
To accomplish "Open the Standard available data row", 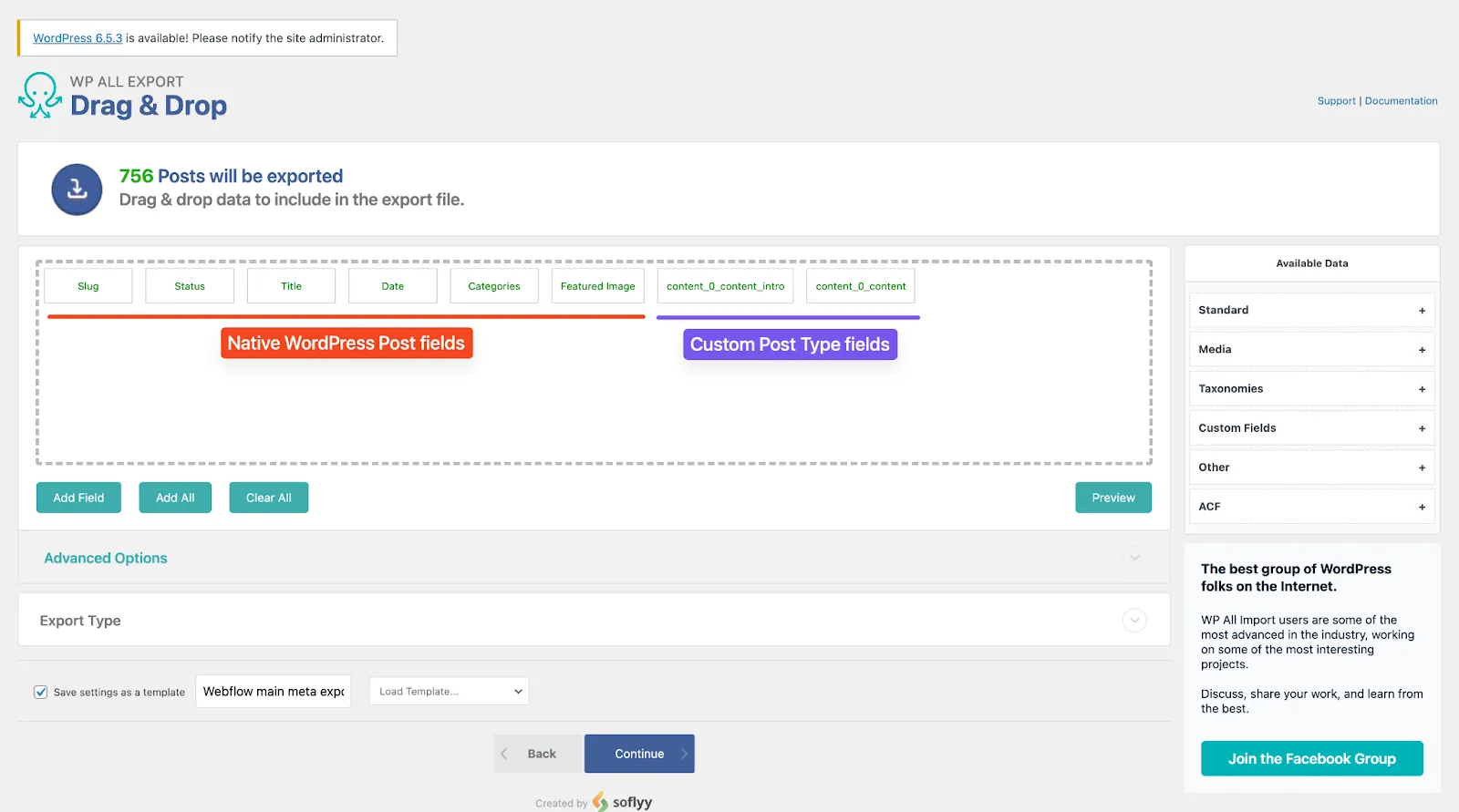I will [x=1311, y=310].
